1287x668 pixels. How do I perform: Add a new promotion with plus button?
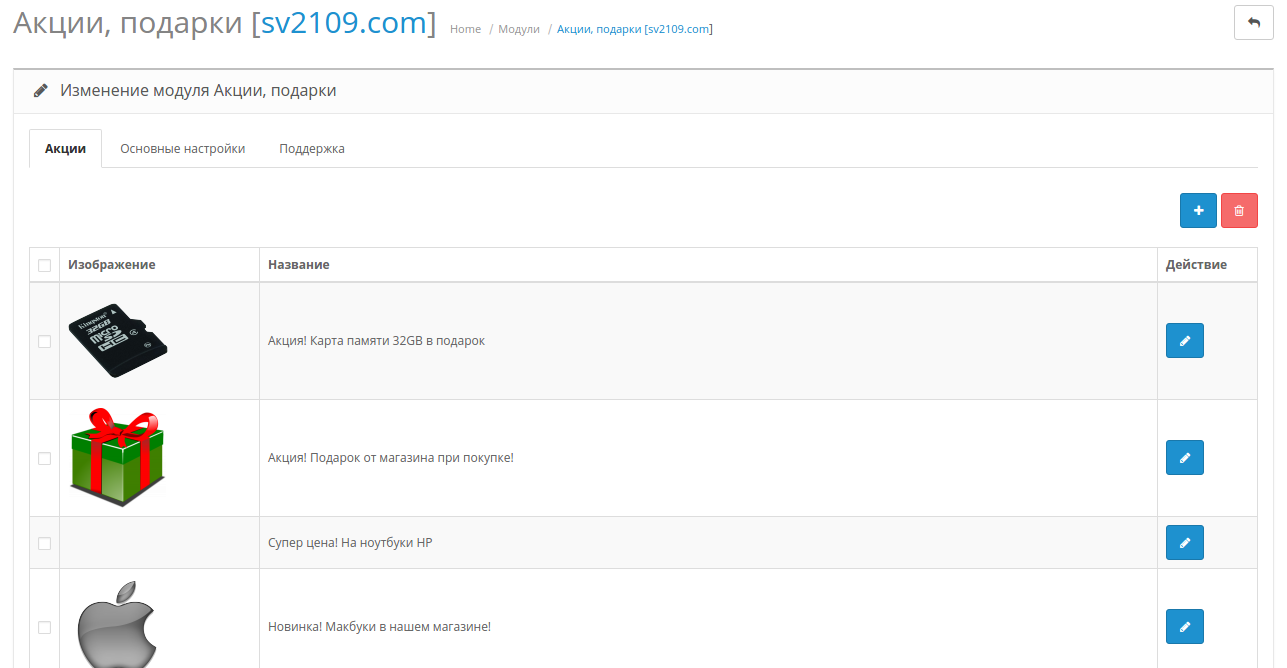(1198, 211)
